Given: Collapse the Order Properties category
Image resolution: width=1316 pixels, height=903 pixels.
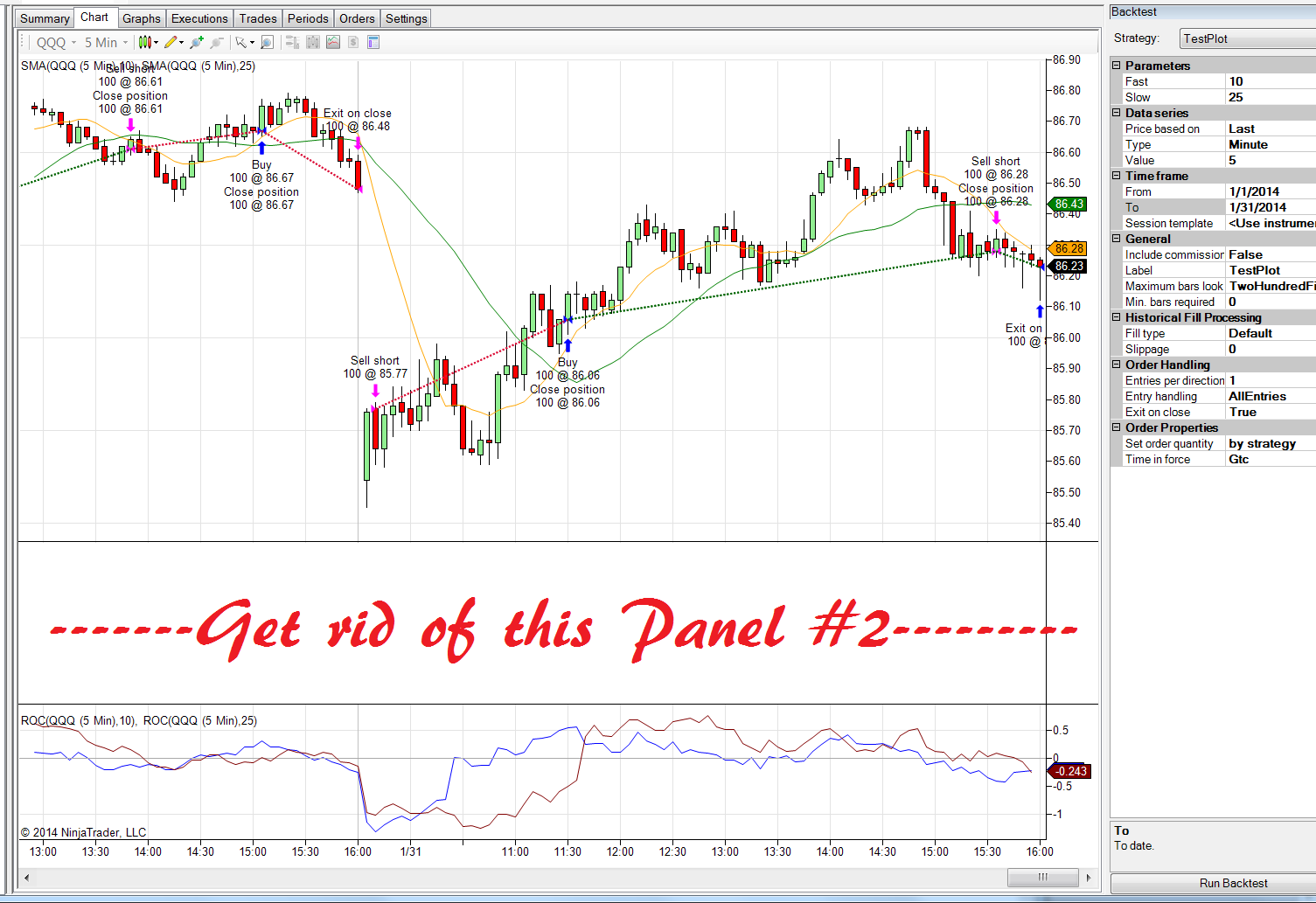Looking at the screenshot, I should tap(1117, 427).
